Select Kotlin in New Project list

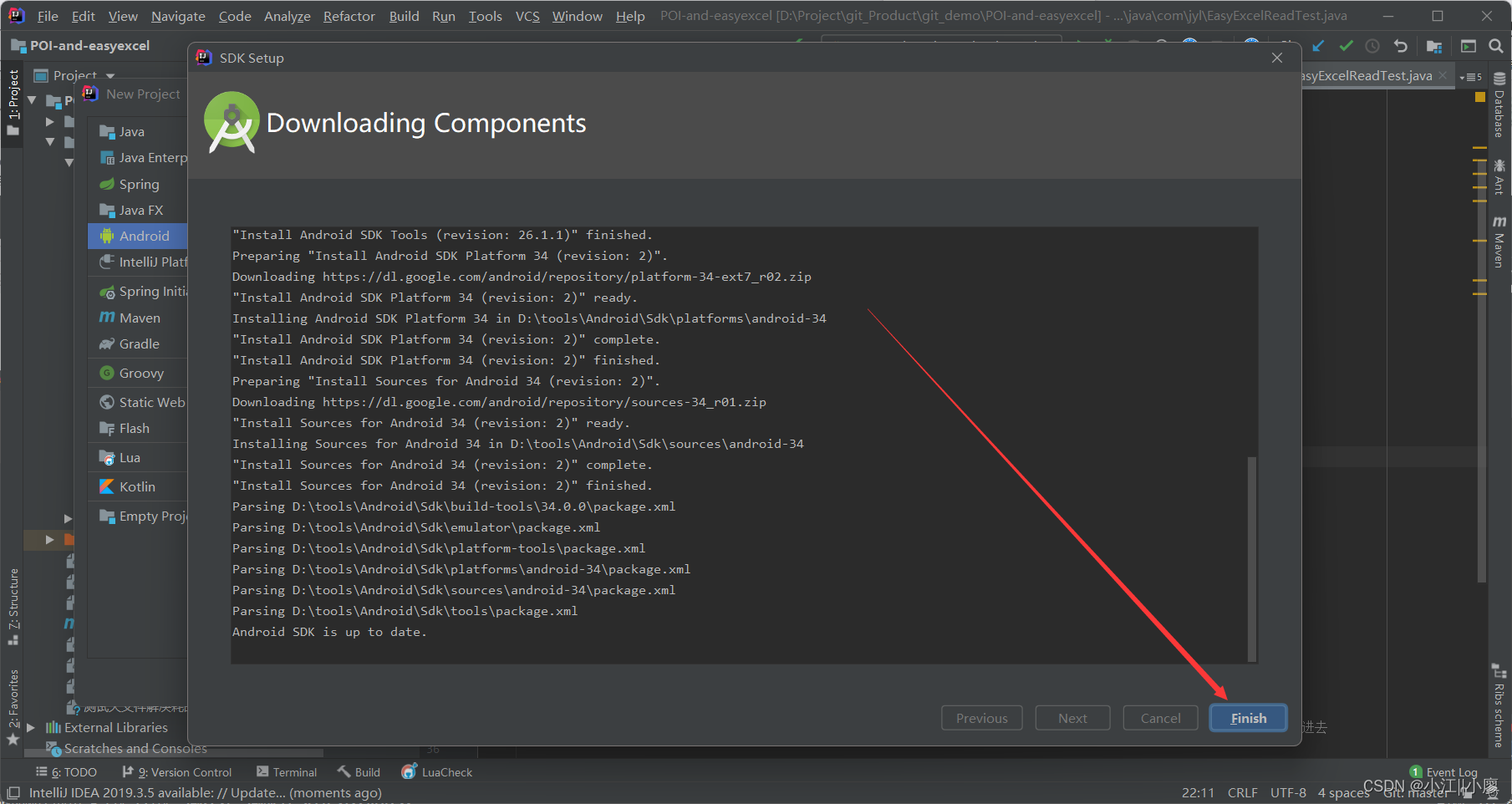coord(138,486)
